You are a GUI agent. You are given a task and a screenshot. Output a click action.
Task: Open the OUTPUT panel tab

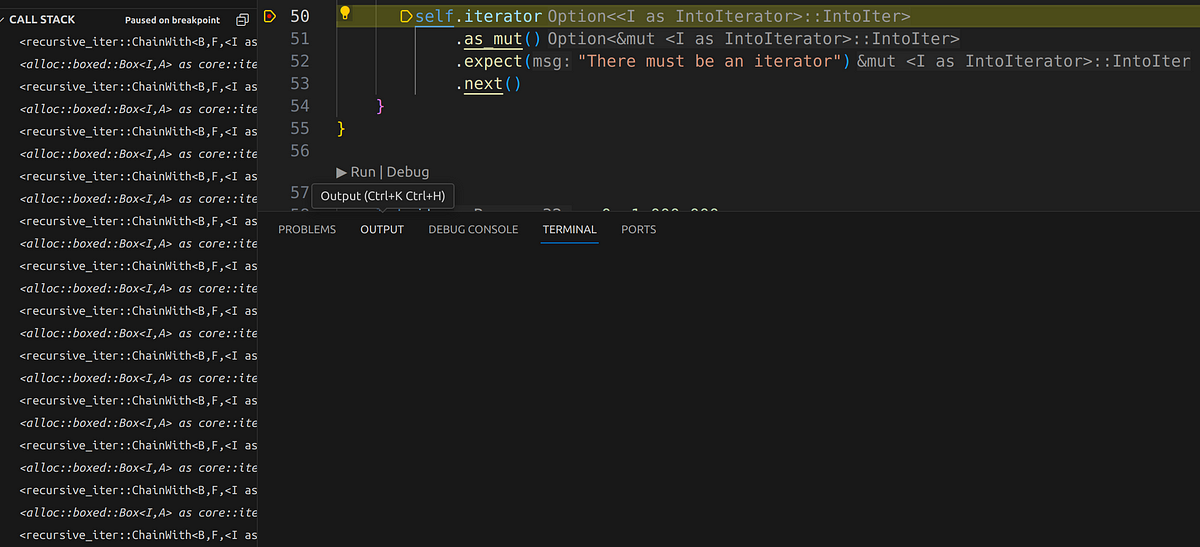[382, 230]
